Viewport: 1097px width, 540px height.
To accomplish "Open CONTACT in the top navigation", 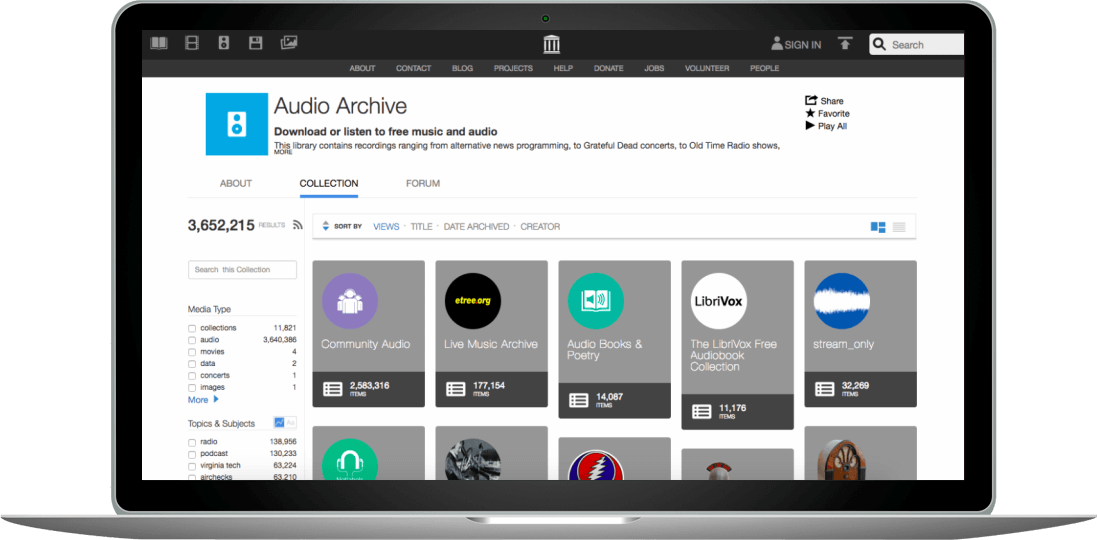I will click(413, 69).
